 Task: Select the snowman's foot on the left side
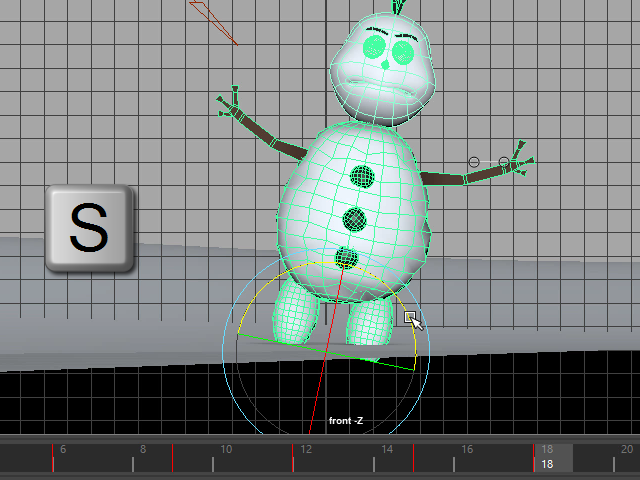point(296,312)
